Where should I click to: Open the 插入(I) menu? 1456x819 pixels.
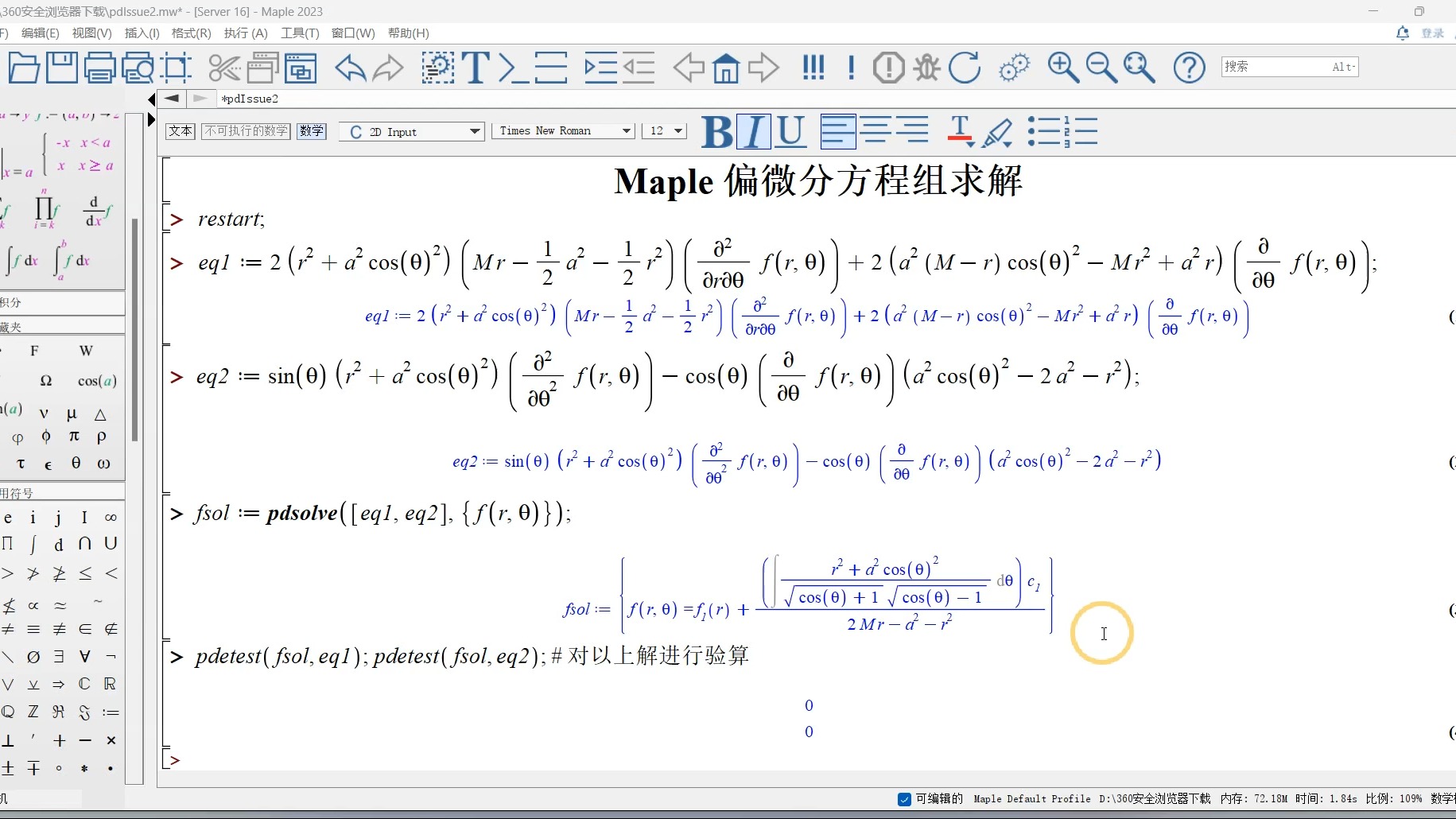pos(142,33)
